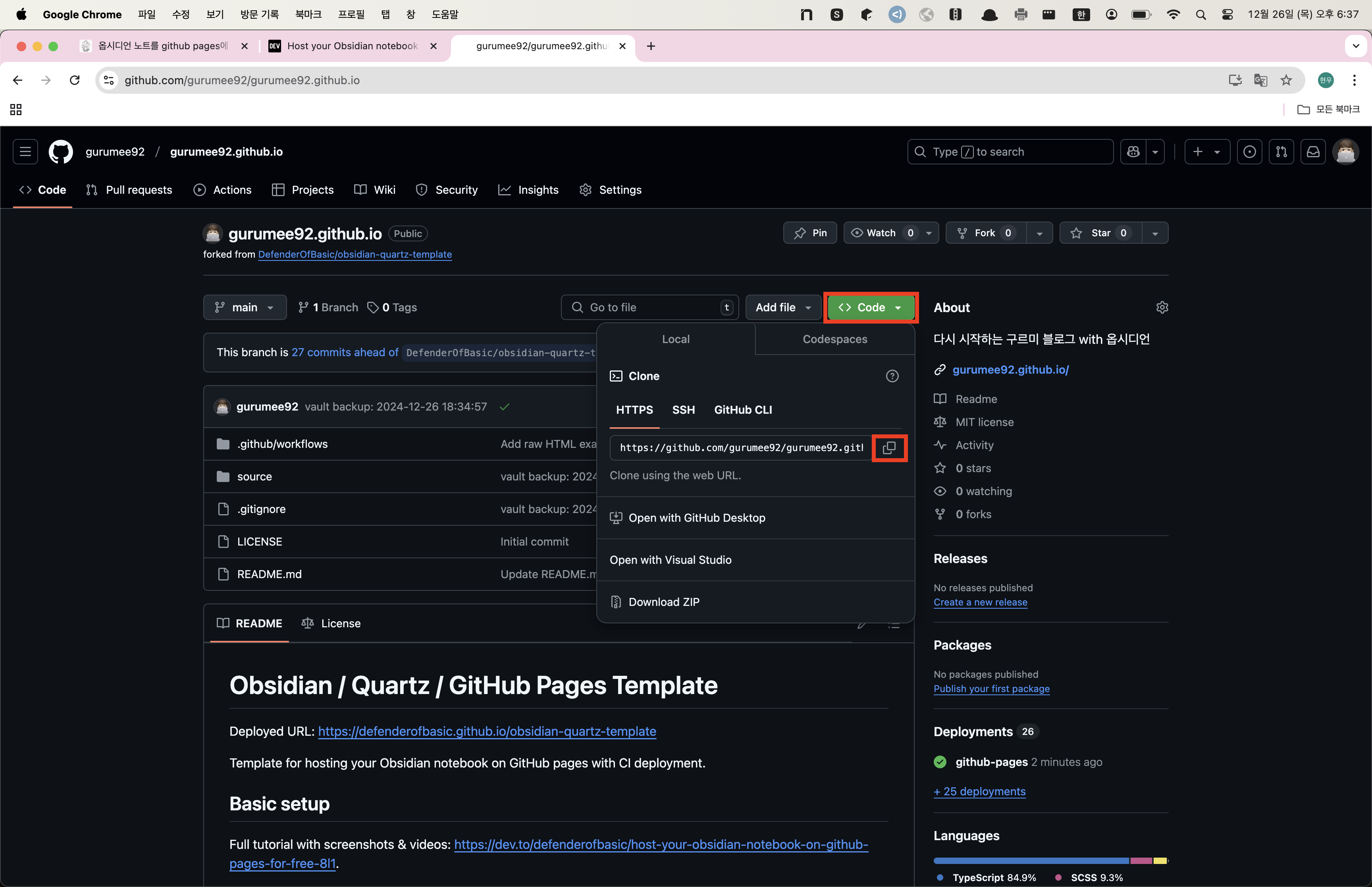The height and width of the screenshot is (887, 1372).
Task: Open the Actions repository tab
Action: click(x=223, y=190)
